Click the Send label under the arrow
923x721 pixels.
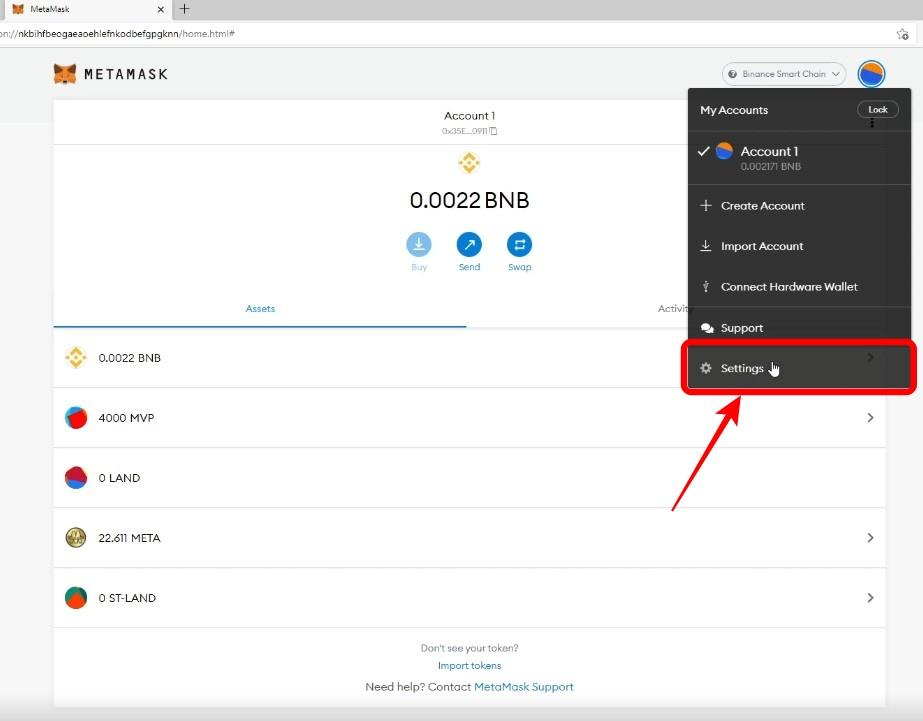[x=469, y=267]
